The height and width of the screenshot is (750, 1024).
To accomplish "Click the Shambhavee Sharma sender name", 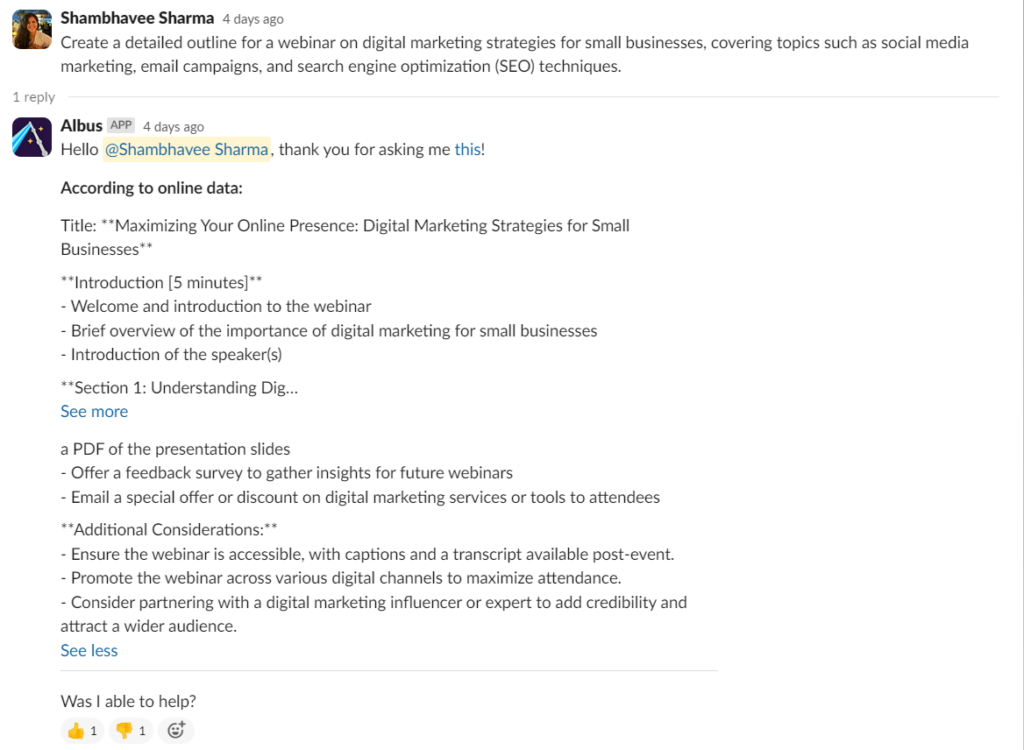I will tap(137, 18).
